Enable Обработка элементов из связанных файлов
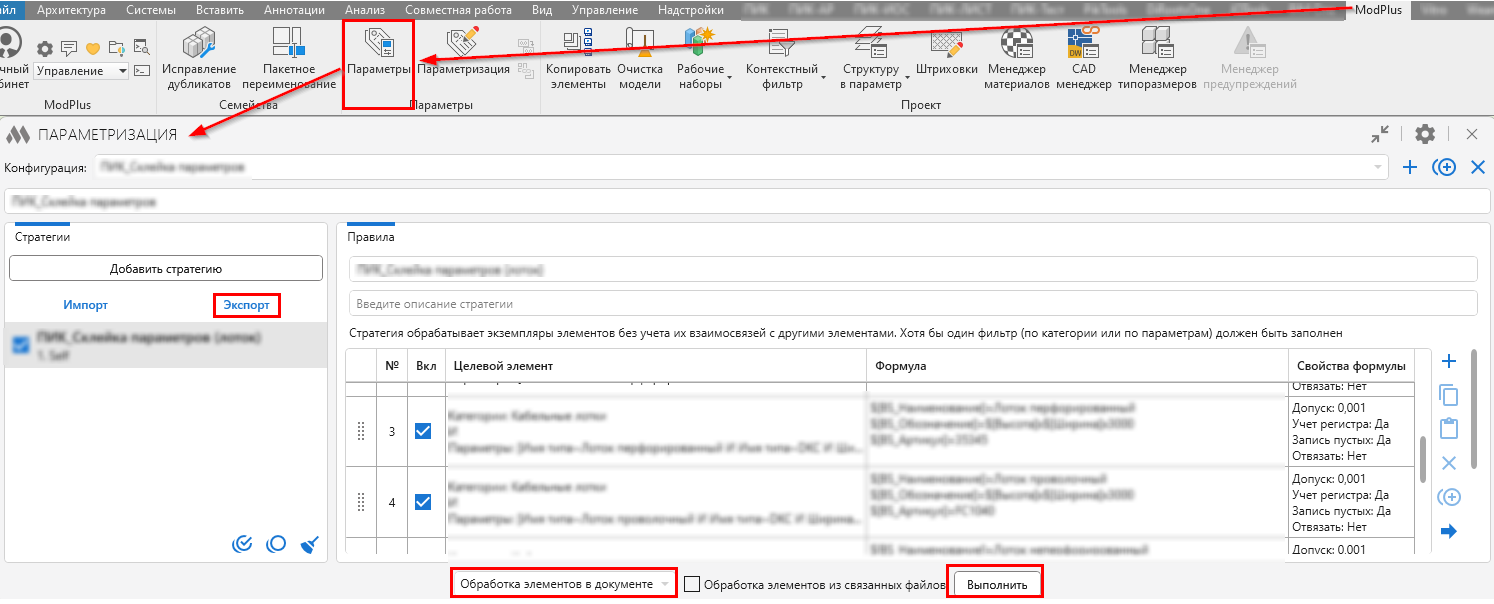 [x=692, y=584]
